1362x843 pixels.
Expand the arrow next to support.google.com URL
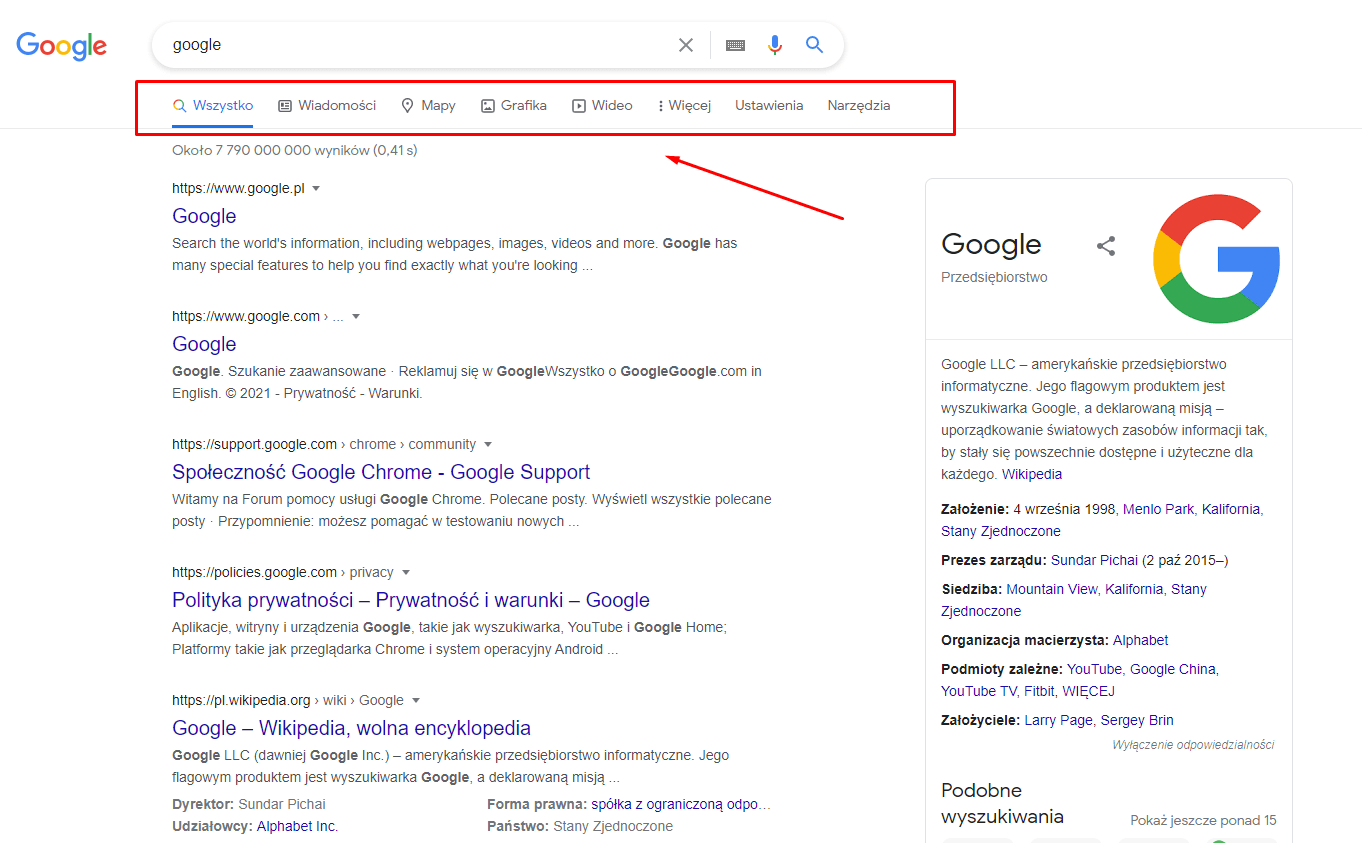pyautogui.click(x=488, y=444)
